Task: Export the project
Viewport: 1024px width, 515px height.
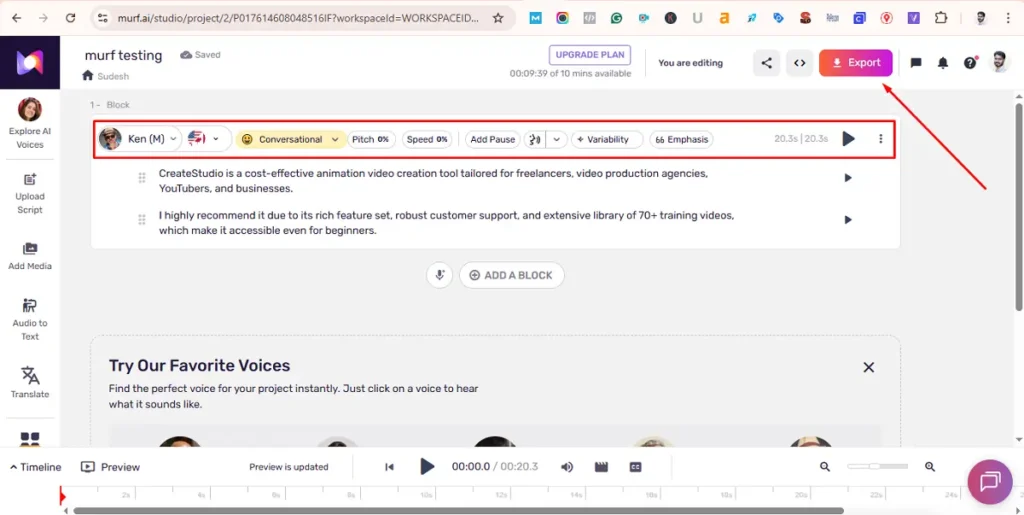Action: [856, 63]
